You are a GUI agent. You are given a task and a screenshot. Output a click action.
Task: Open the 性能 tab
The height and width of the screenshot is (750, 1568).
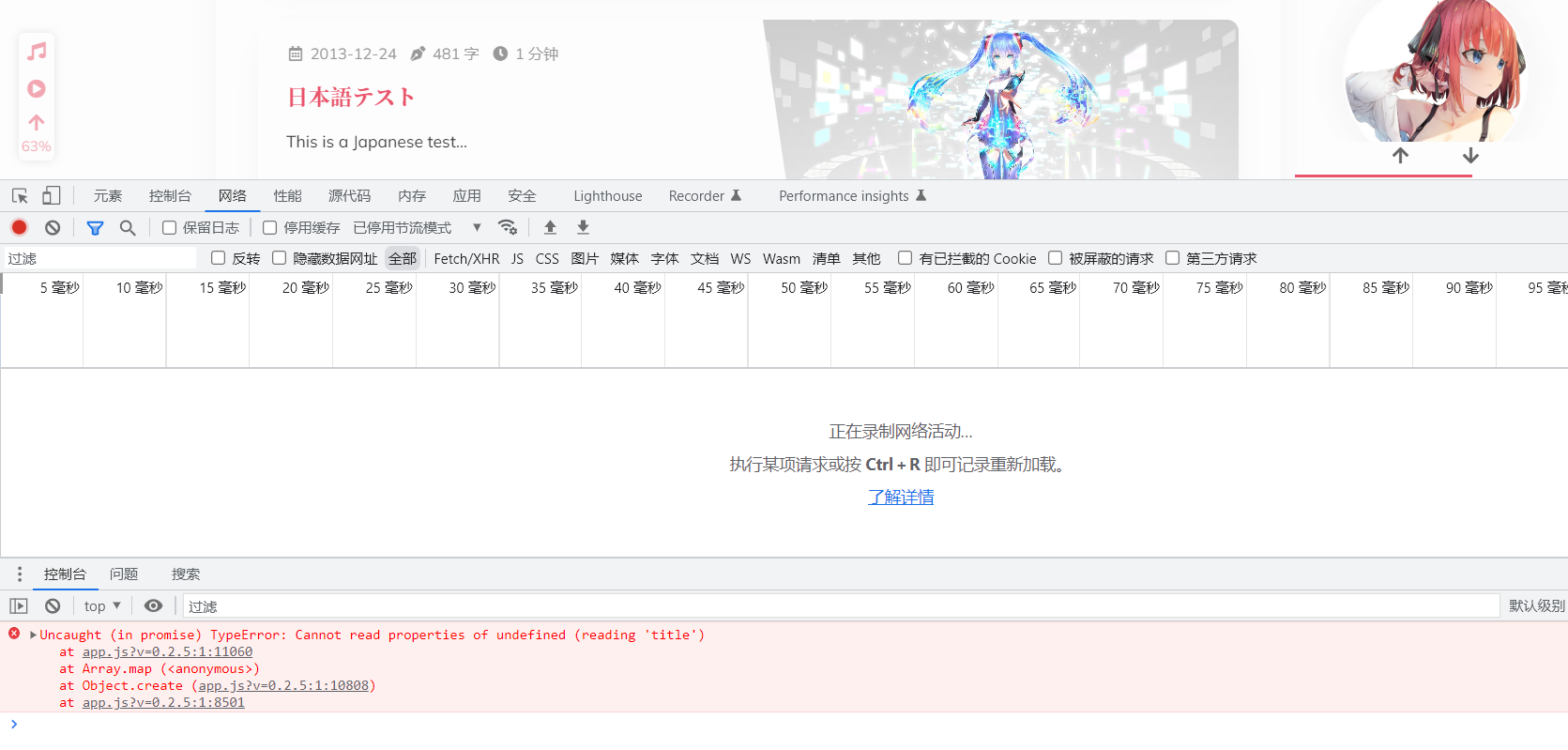click(x=288, y=195)
